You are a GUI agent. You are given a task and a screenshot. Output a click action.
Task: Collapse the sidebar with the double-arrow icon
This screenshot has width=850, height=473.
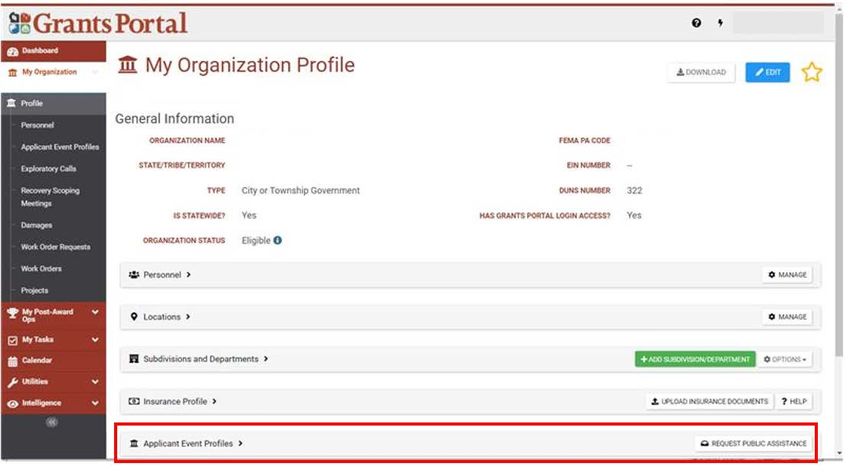(52, 422)
